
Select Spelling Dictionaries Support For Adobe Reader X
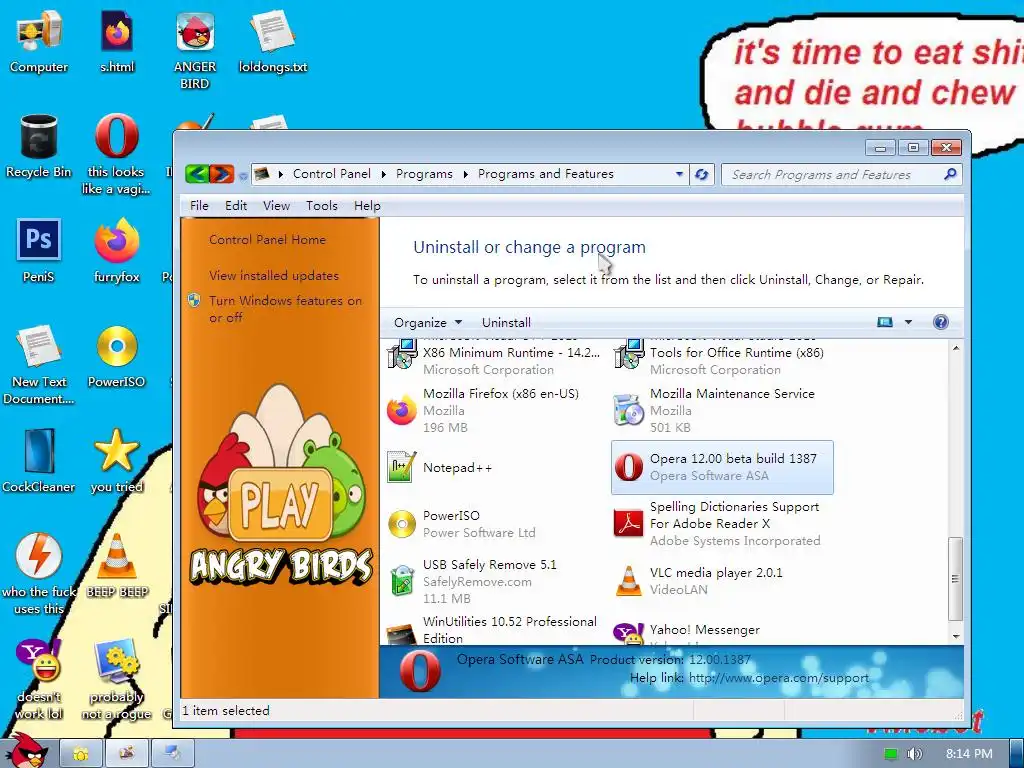coord(722,524)
